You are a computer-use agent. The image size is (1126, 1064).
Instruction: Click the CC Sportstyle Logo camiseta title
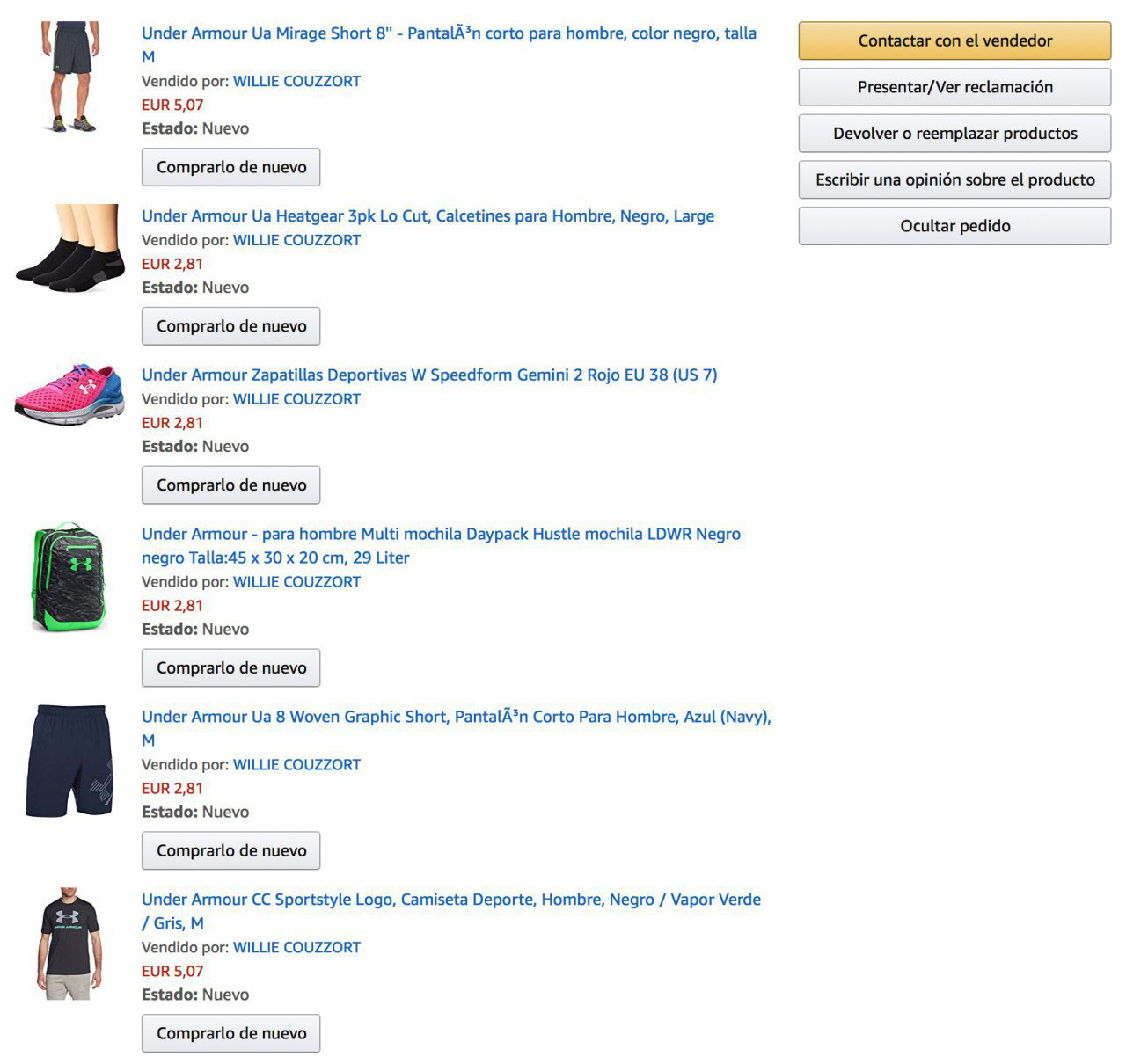click(x=451, y=900)
